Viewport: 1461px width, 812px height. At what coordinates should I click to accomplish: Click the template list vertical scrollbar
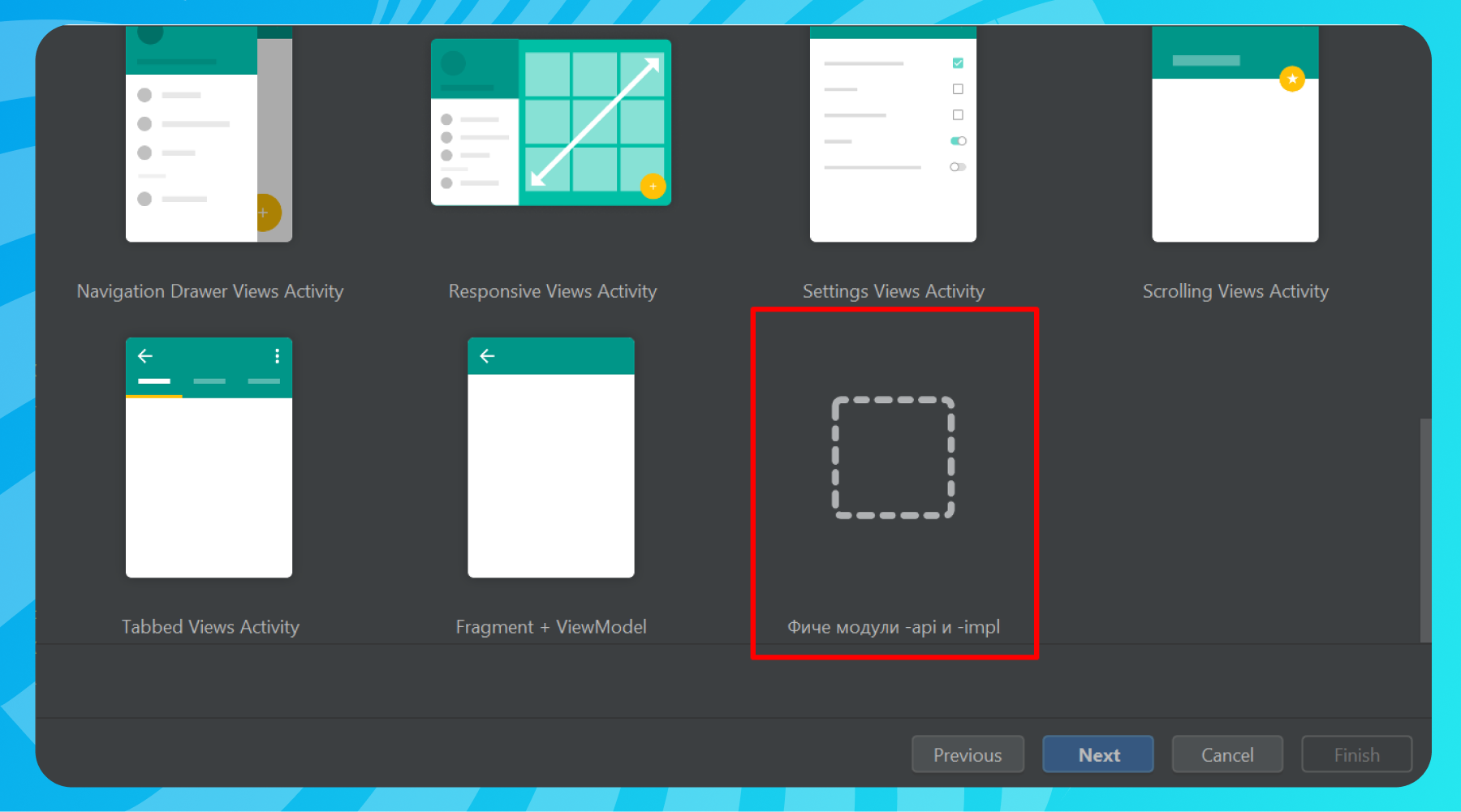point(1425,531)
